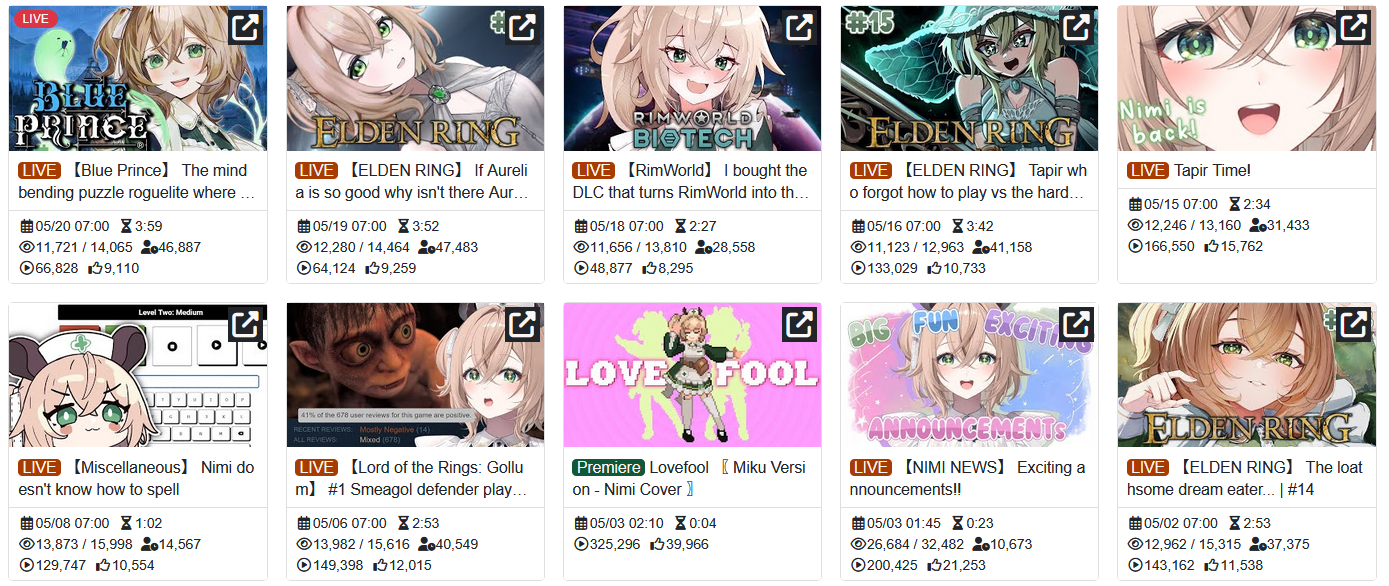Click LIVE badge on Blue Prince thumbnail
The width and height of the screenshot is (1389, 586).
[35, 19]
